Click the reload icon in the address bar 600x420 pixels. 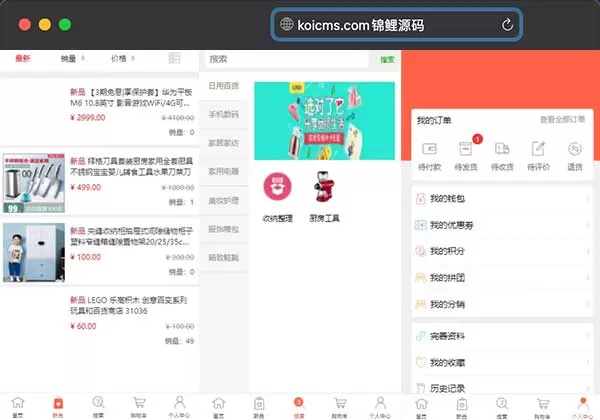(507, 25)
